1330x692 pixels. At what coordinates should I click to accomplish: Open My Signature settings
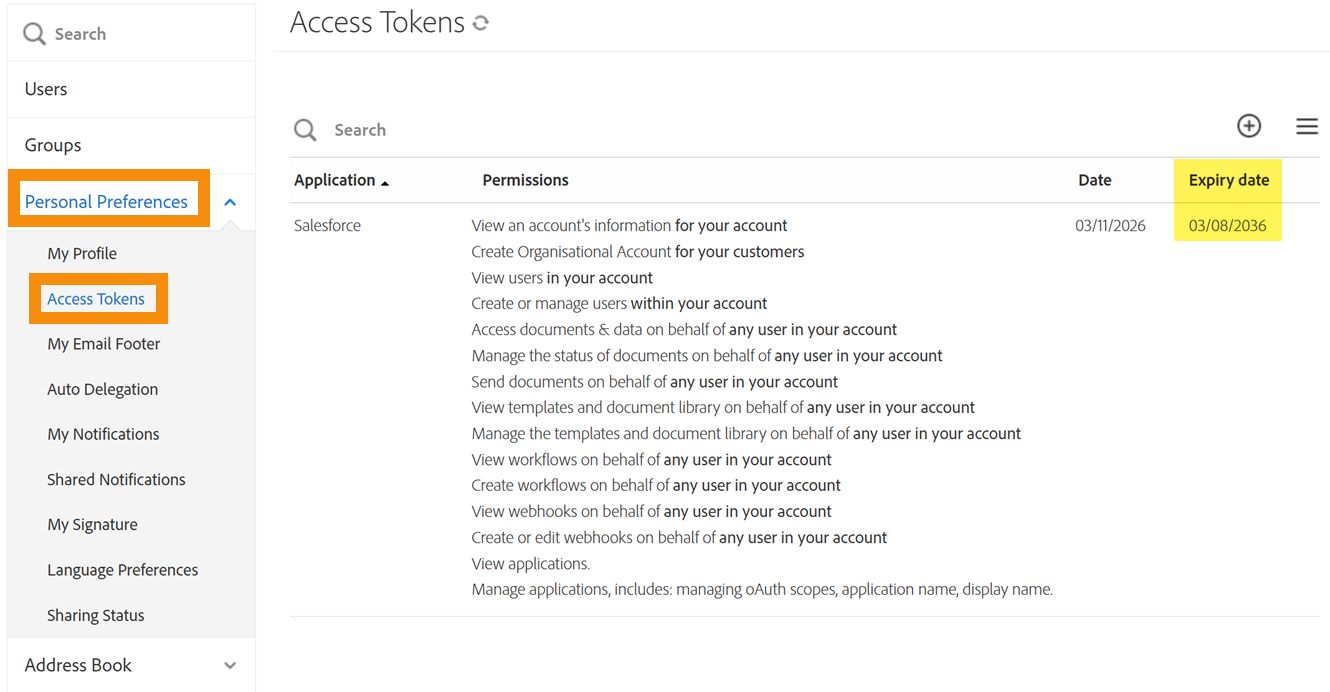93,524
